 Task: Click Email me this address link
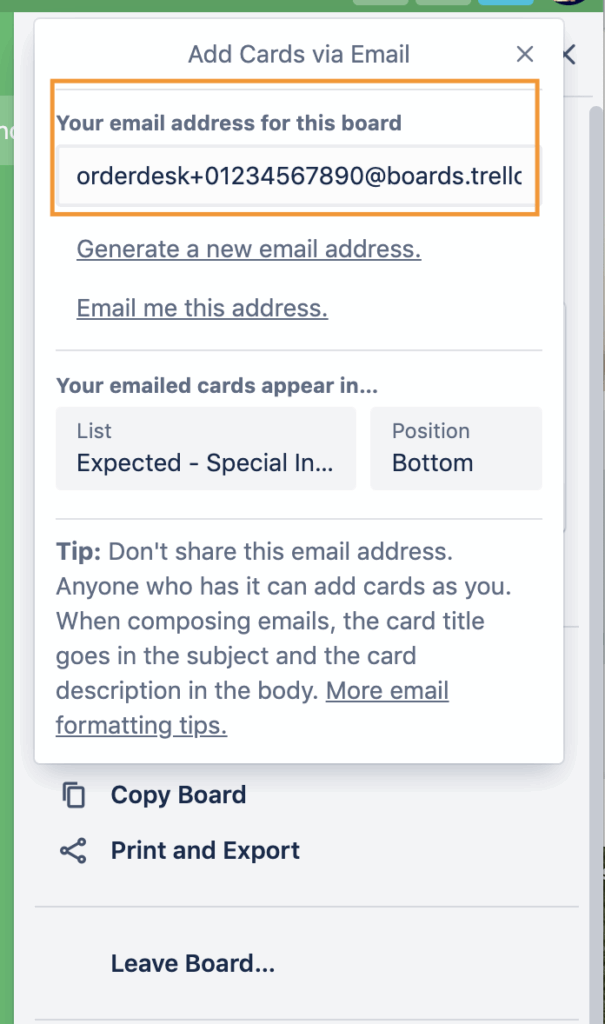[x=202, y=308]
